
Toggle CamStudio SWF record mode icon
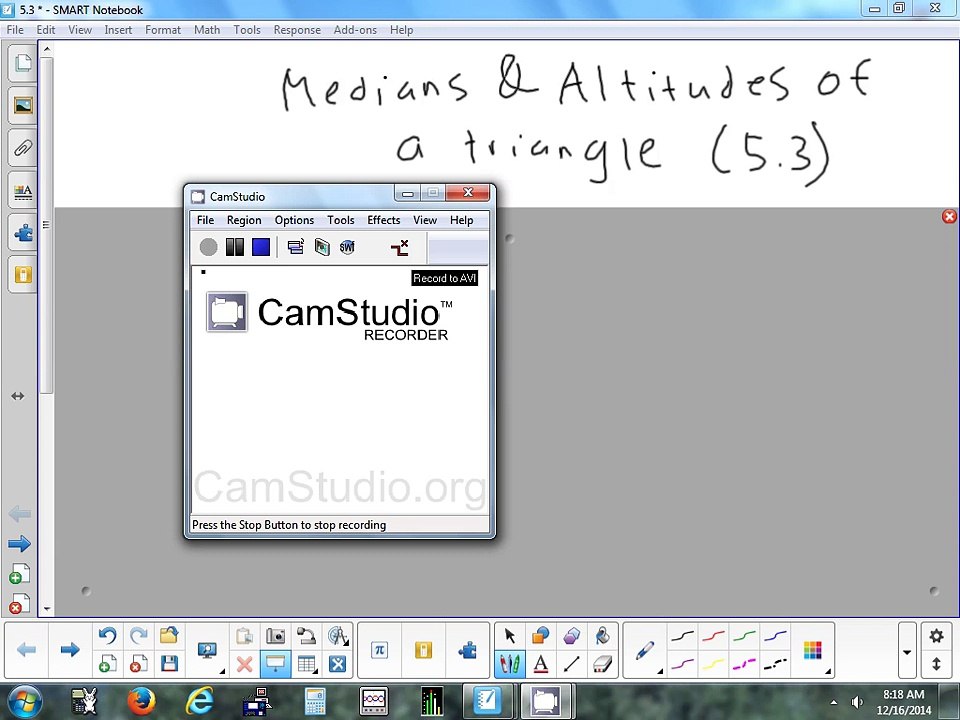[x=347, y=247]
